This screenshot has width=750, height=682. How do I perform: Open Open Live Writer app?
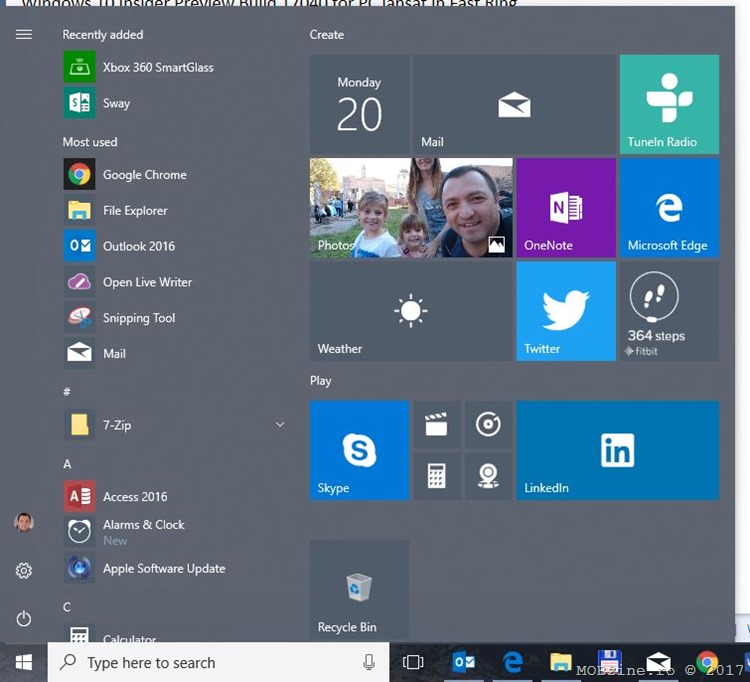[x=175, y=282]
